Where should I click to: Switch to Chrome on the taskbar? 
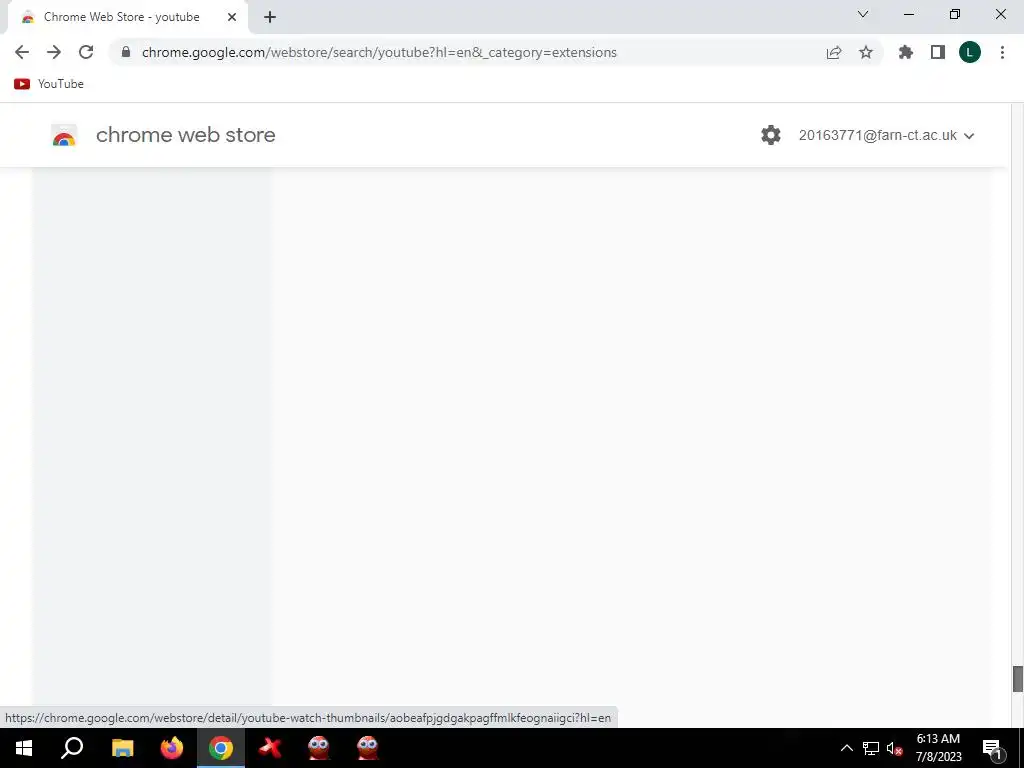click(221, 748)
